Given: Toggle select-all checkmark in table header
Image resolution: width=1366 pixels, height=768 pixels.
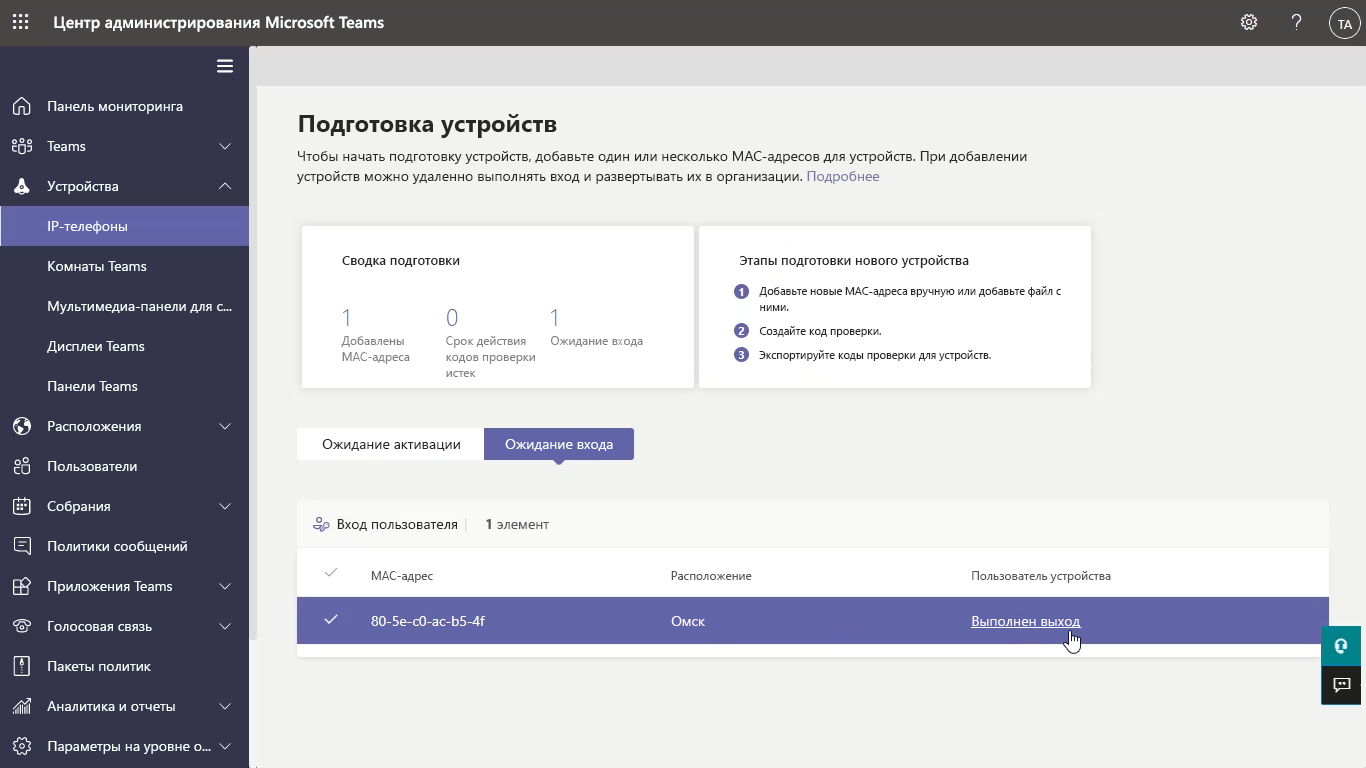Looking at the screenshot, I should tap(331, 573).
